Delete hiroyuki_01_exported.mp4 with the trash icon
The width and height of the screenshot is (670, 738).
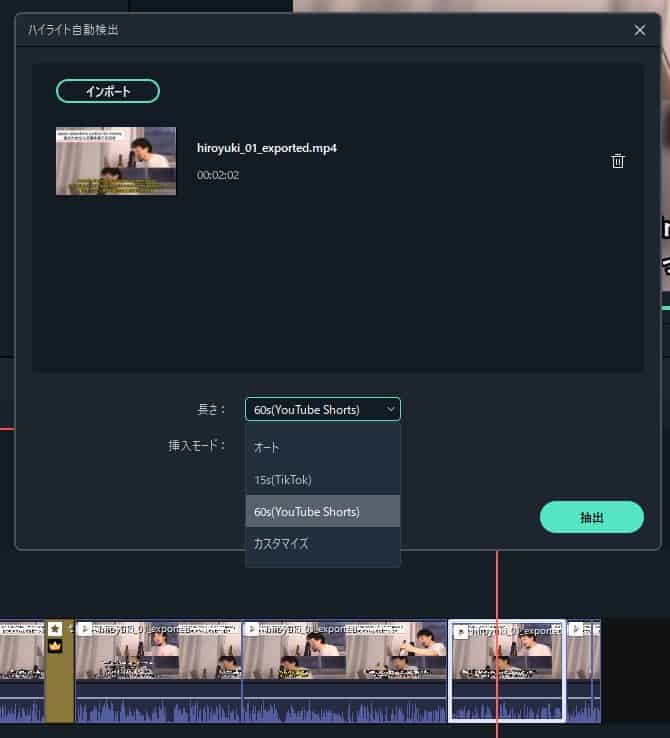[x=618, y=161]
